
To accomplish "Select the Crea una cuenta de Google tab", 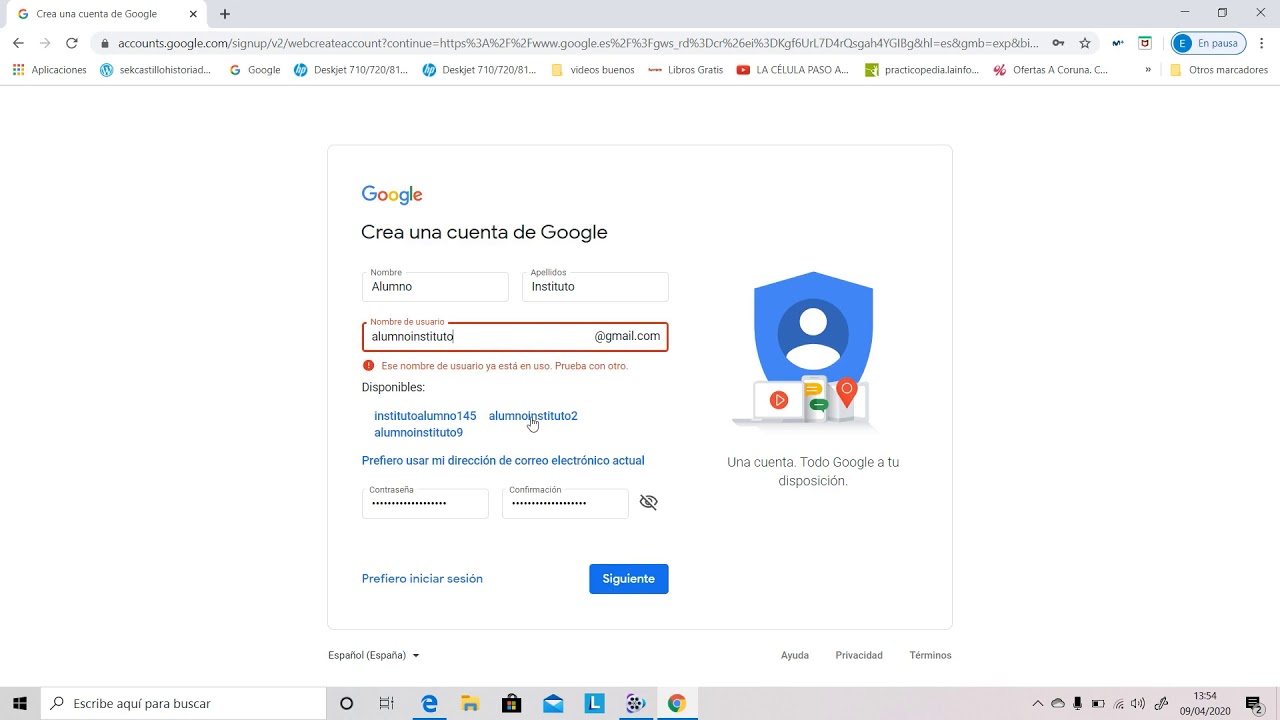I will (x=107, y=14).
